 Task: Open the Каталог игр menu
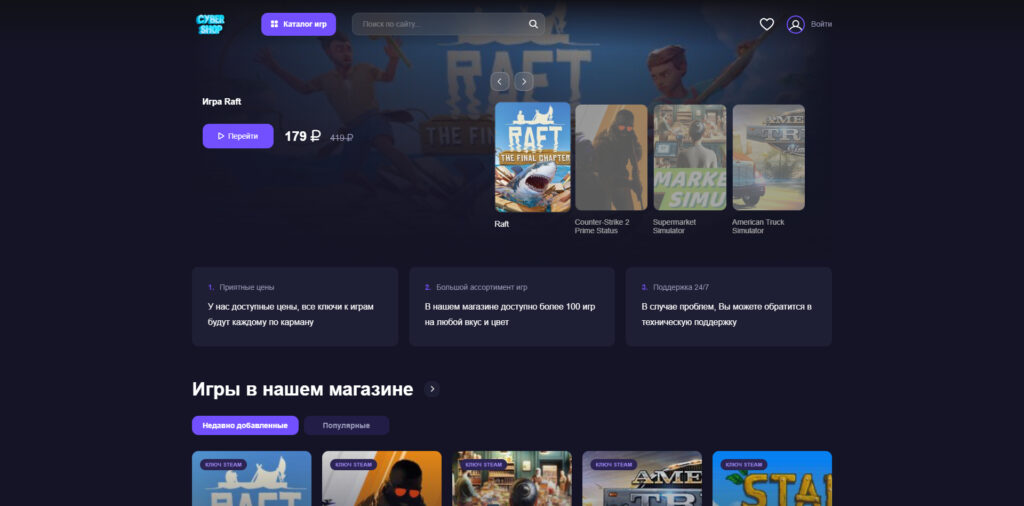tap(298, 24)
